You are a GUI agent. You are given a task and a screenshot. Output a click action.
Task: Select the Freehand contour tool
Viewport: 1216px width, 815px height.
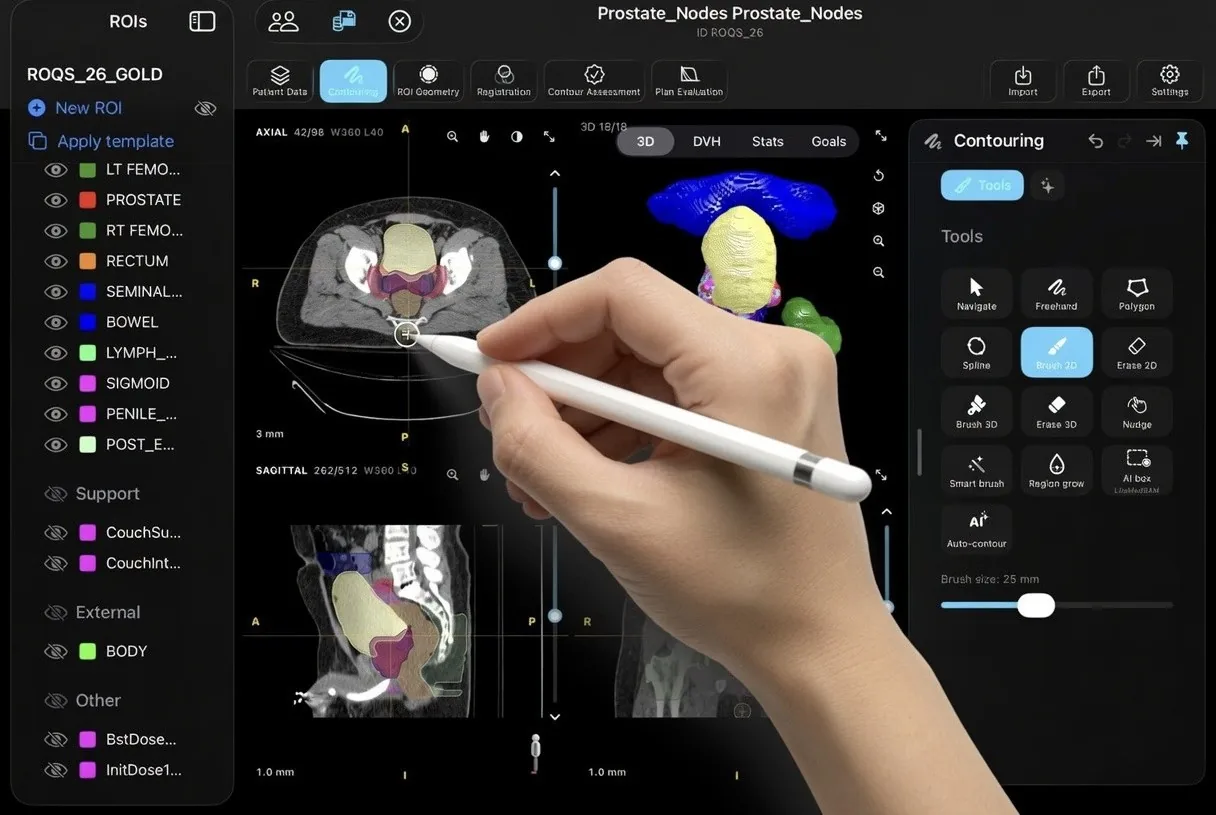click(x=1056, y=294)
